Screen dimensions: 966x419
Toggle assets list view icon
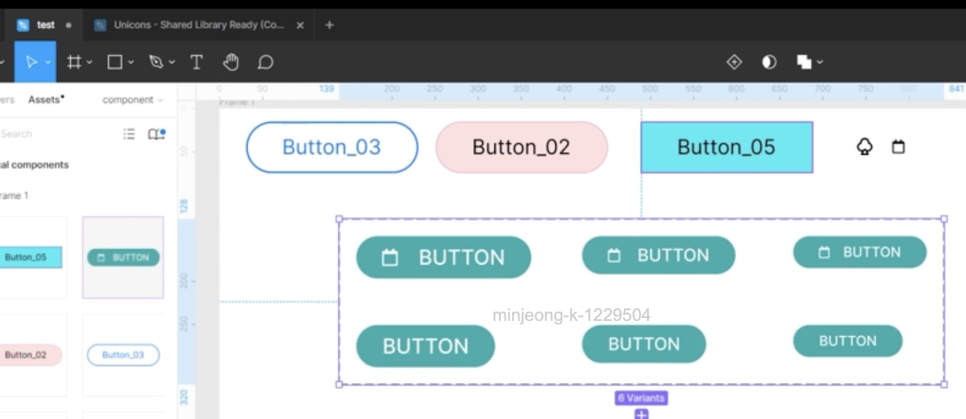pyautogui.click(x=129, y=134)
